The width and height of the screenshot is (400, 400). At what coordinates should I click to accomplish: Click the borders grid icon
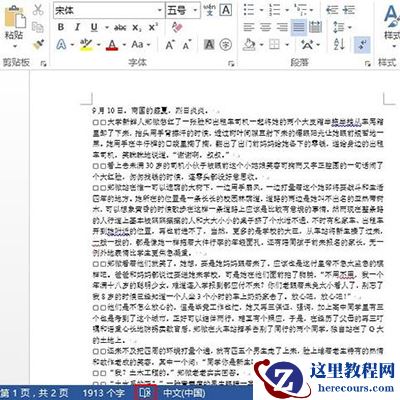[x=274, y=44]
